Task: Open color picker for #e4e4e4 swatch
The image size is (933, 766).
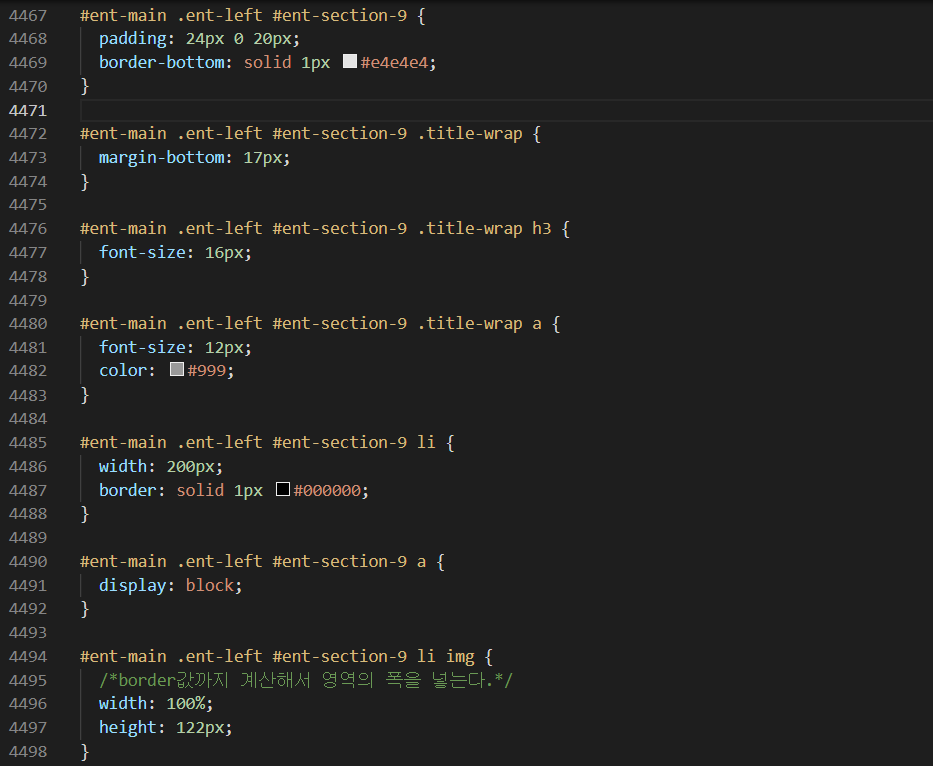Action: (350, 61)
